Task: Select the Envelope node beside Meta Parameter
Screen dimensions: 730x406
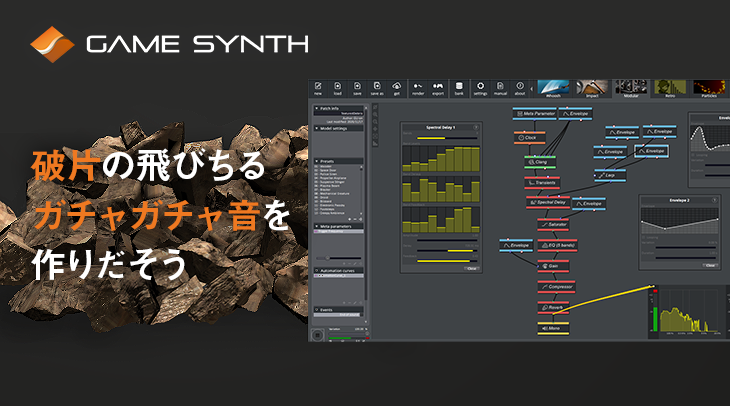Action: [575, 114]
